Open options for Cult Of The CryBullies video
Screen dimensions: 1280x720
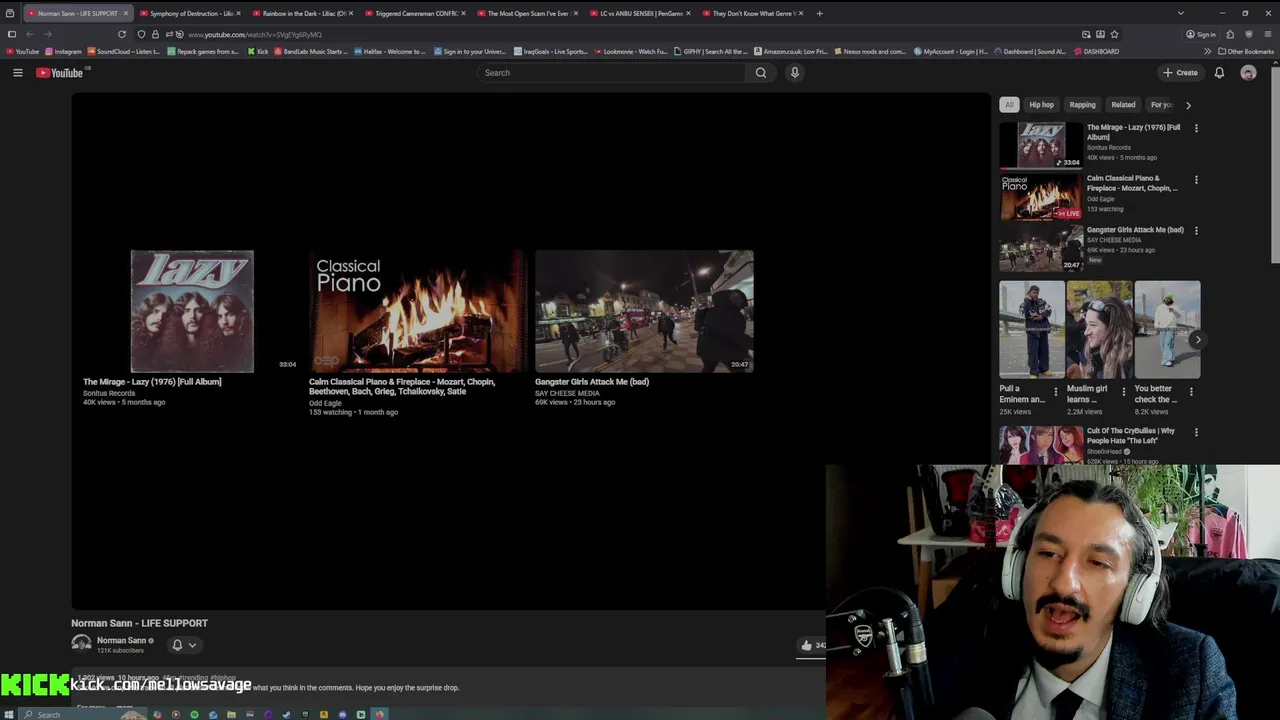[1196, 432]
